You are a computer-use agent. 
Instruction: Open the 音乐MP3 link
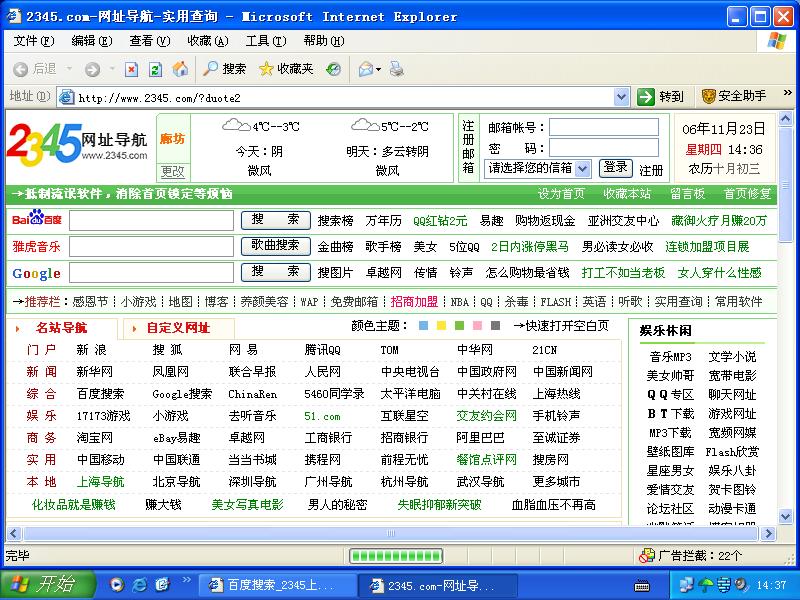point(670,357)
